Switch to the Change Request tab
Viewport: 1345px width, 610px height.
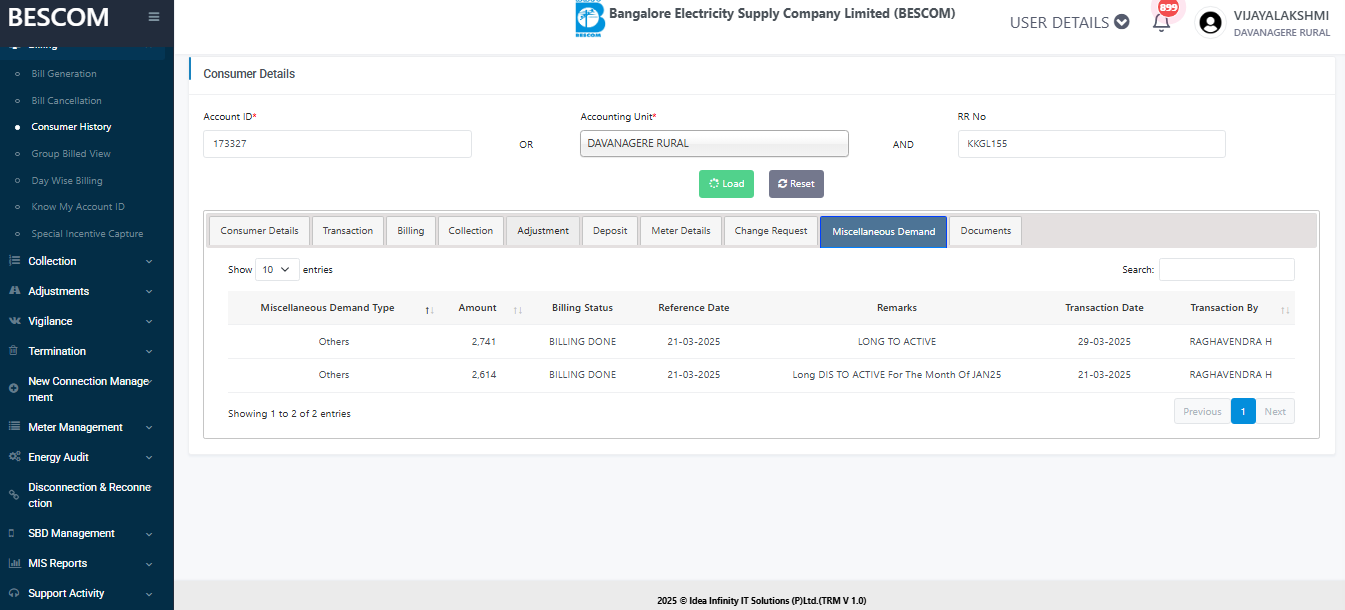(x=771, y=231)
